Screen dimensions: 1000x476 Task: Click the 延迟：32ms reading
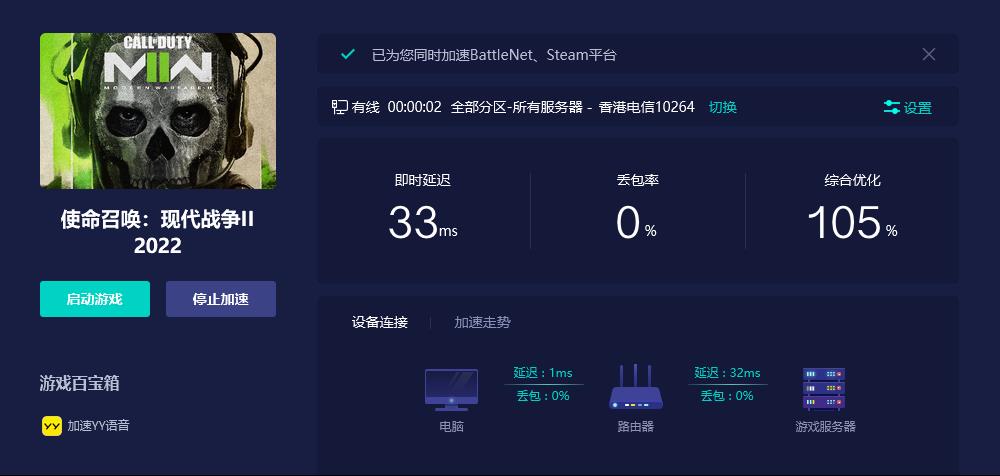click(x=727, y=373)
